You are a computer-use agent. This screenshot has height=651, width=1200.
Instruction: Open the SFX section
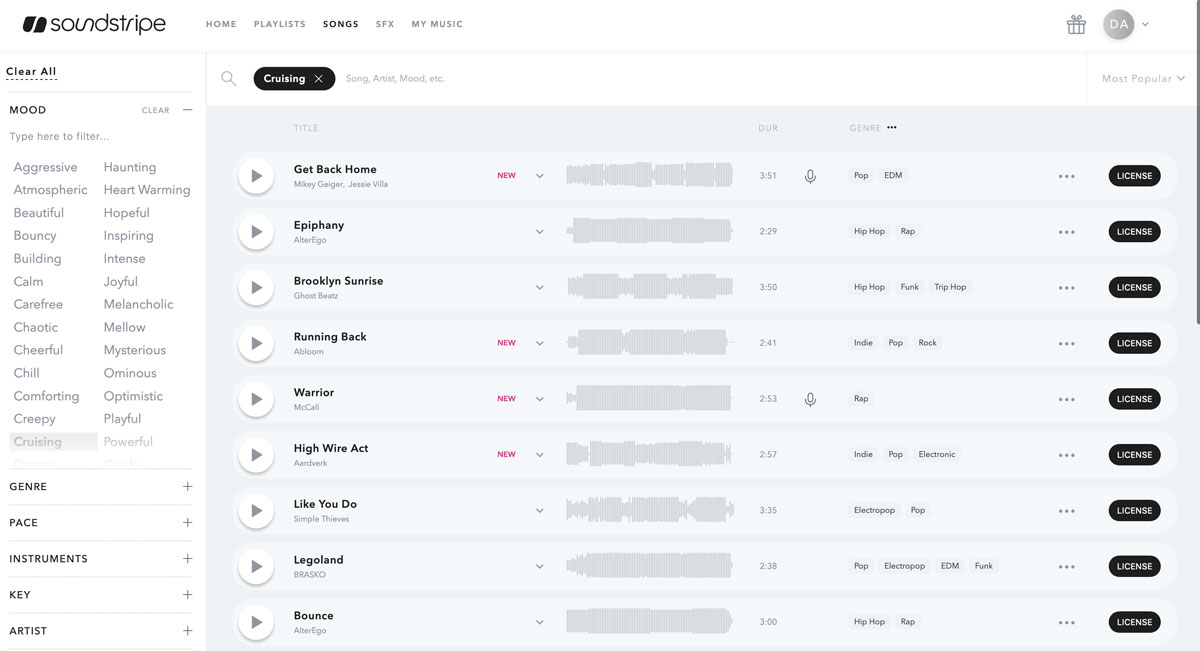coord(385,24)
